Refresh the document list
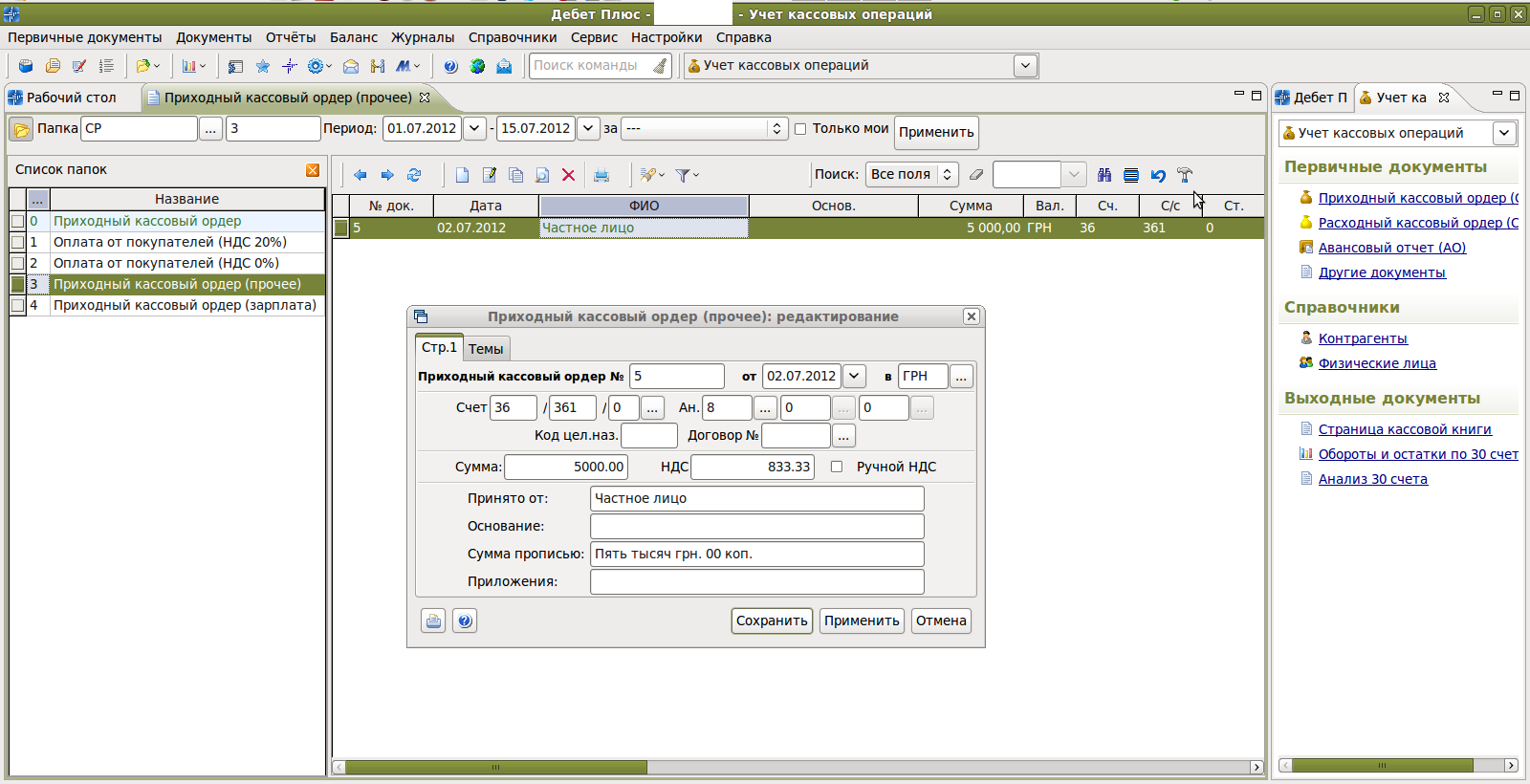1530x784 pixels. [x=414, y=175]
